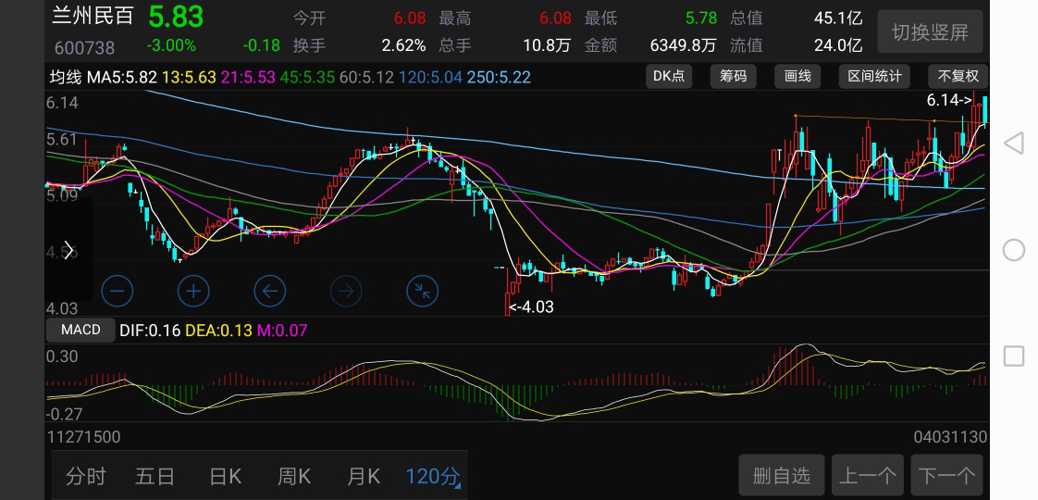The width and height of the screenshot is (1038, 500).
Task: Tap the current price 5.83
Action: tap(175, 17)
